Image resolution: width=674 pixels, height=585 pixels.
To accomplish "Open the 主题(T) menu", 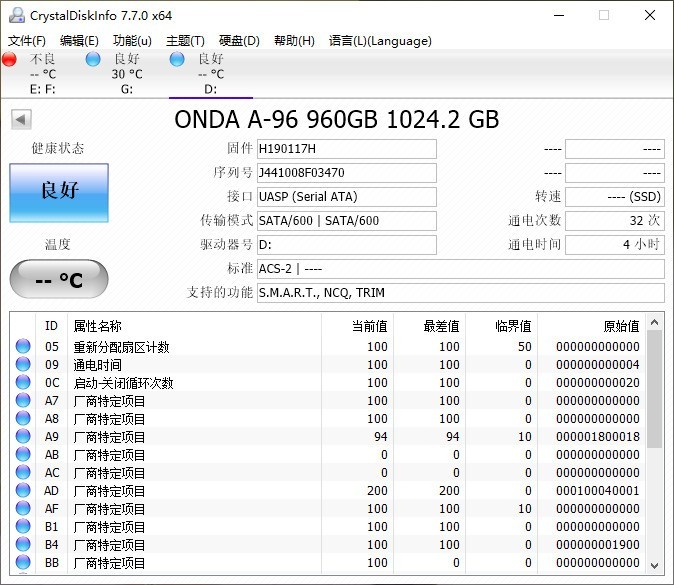I will tap(185, 41).
